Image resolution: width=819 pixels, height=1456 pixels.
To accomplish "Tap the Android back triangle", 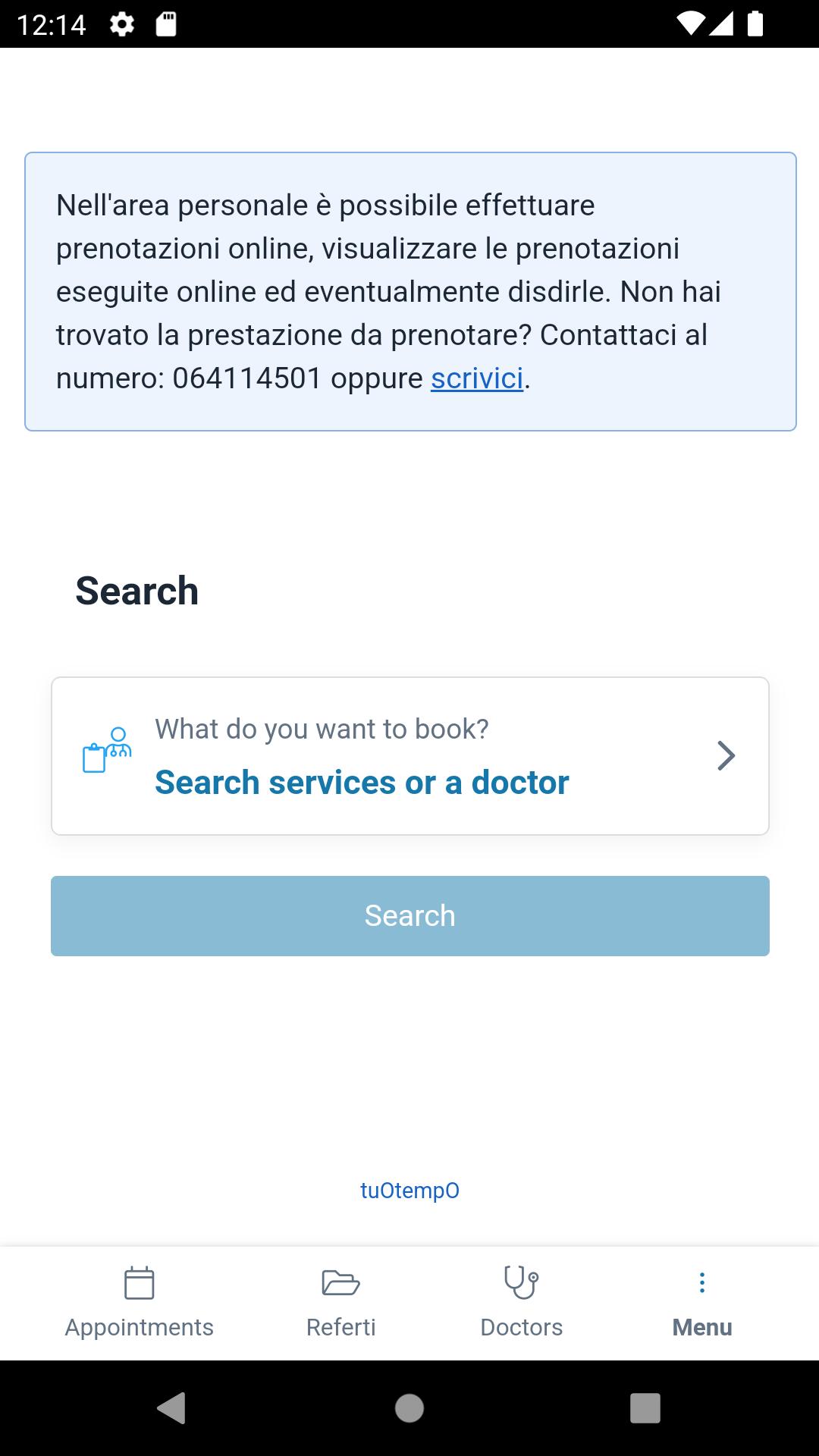I will [171, 1408].
